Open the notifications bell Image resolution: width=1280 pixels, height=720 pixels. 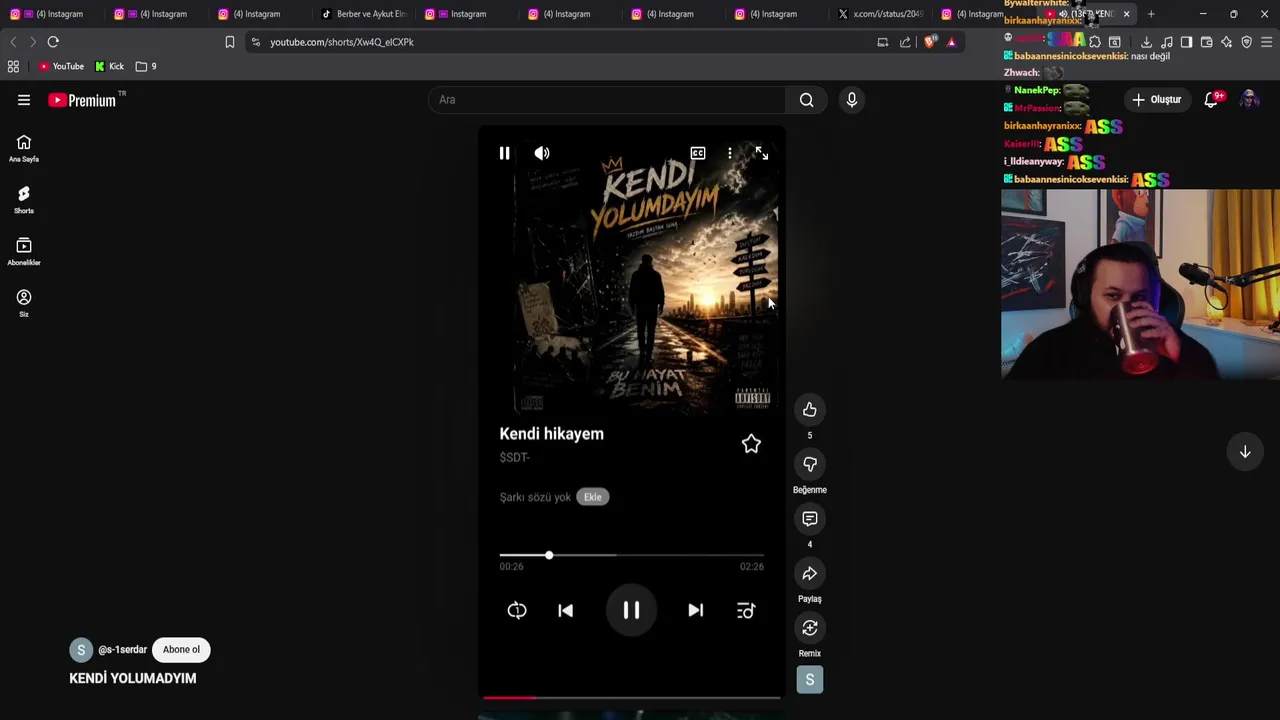point(1213,99)
